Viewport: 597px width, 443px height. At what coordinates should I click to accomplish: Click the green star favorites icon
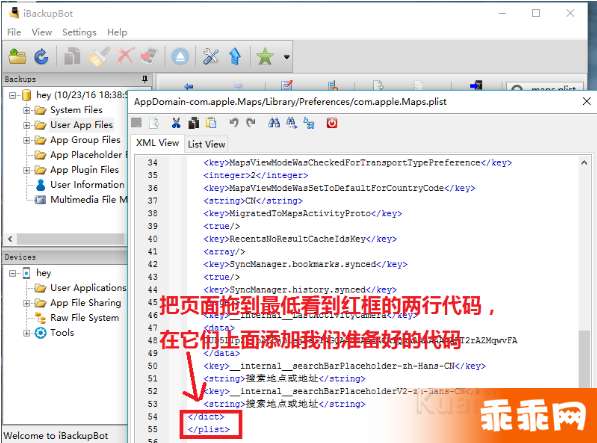pos(265,57)
